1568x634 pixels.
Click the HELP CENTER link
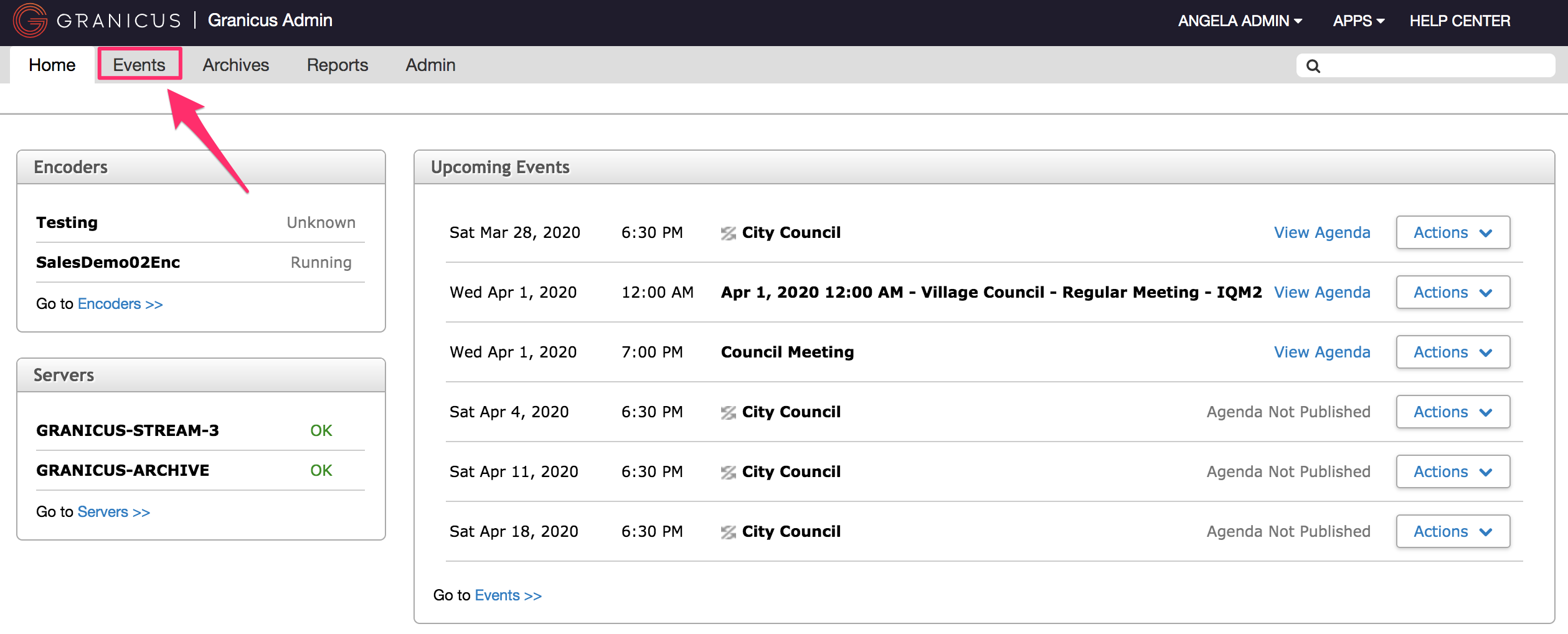[1460, 20]
